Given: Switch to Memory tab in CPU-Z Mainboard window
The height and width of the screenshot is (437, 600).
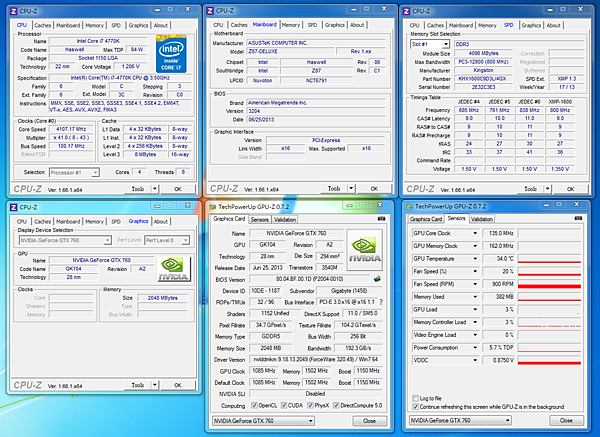Looking at the screenshot, I should pyautogui.click(x=291, y=25).
